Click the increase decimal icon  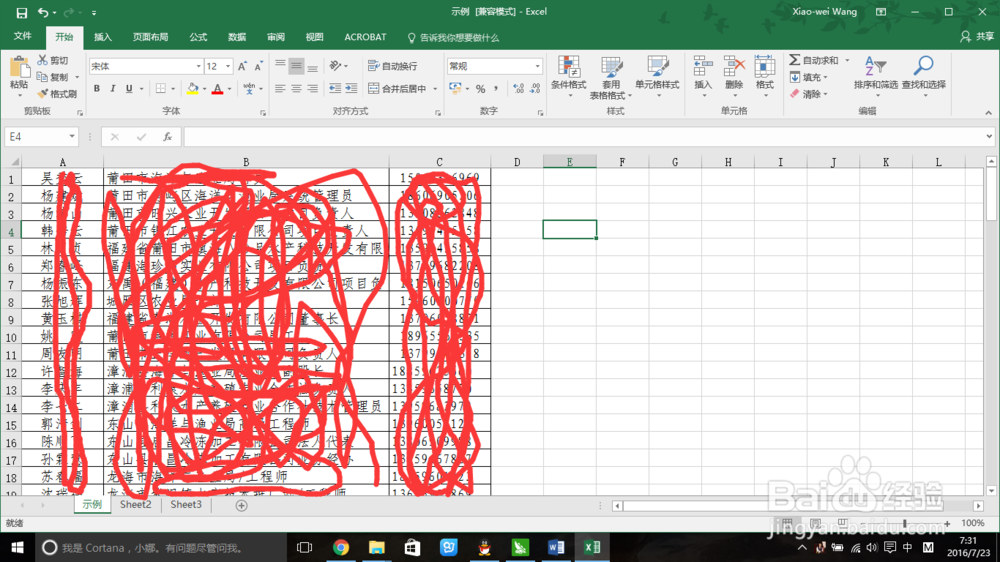point(518,89)
